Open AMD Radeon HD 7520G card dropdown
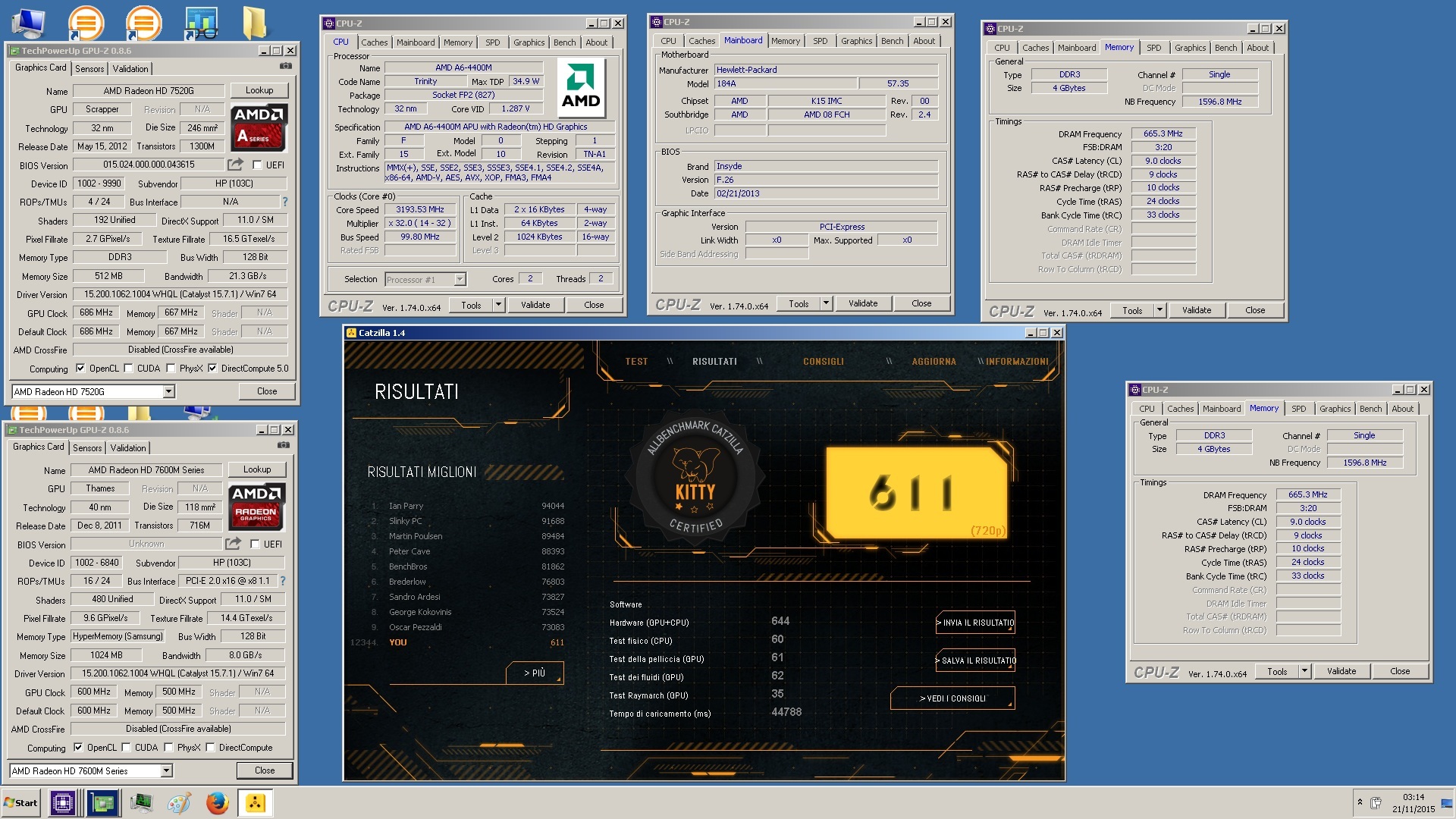 169,391
